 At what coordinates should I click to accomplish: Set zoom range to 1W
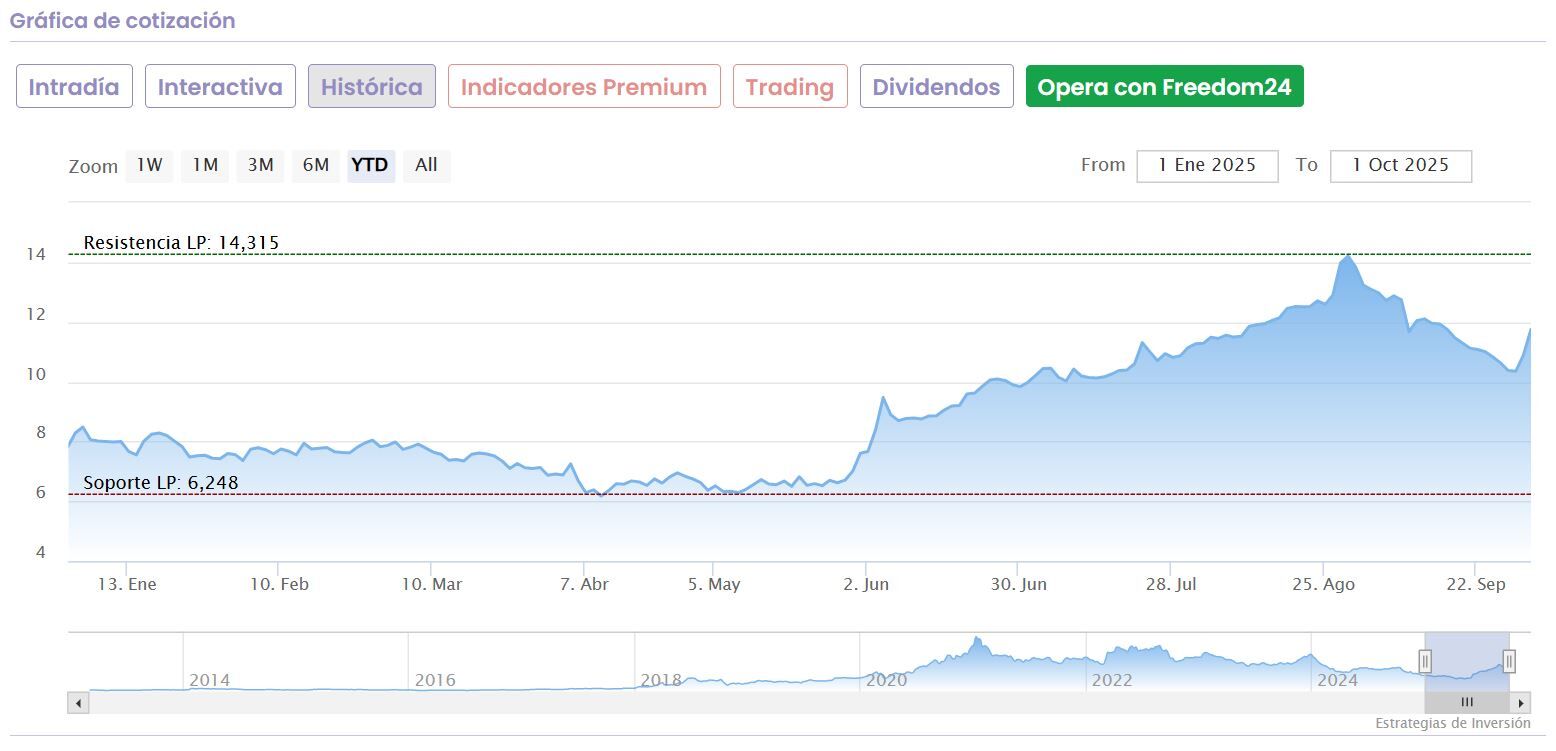tap(149, 165)
